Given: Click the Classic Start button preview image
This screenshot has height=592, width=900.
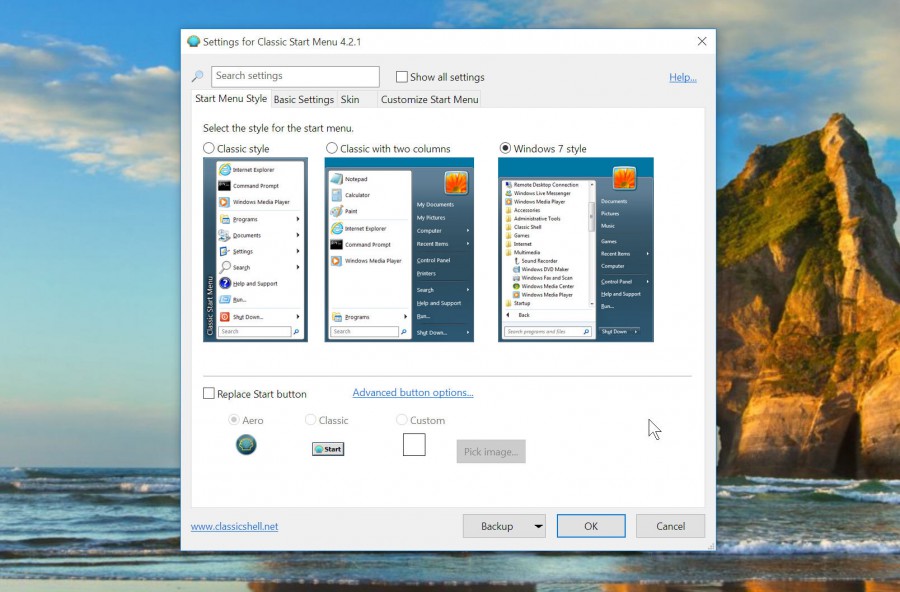Looking at the screenshot, I should coord(327,448).
